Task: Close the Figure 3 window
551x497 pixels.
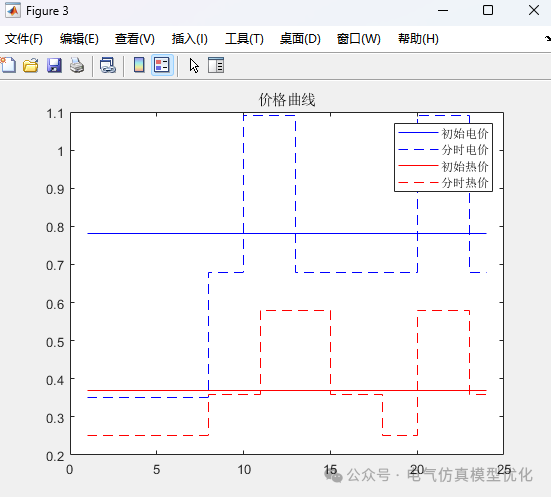Action: (534, 11)
